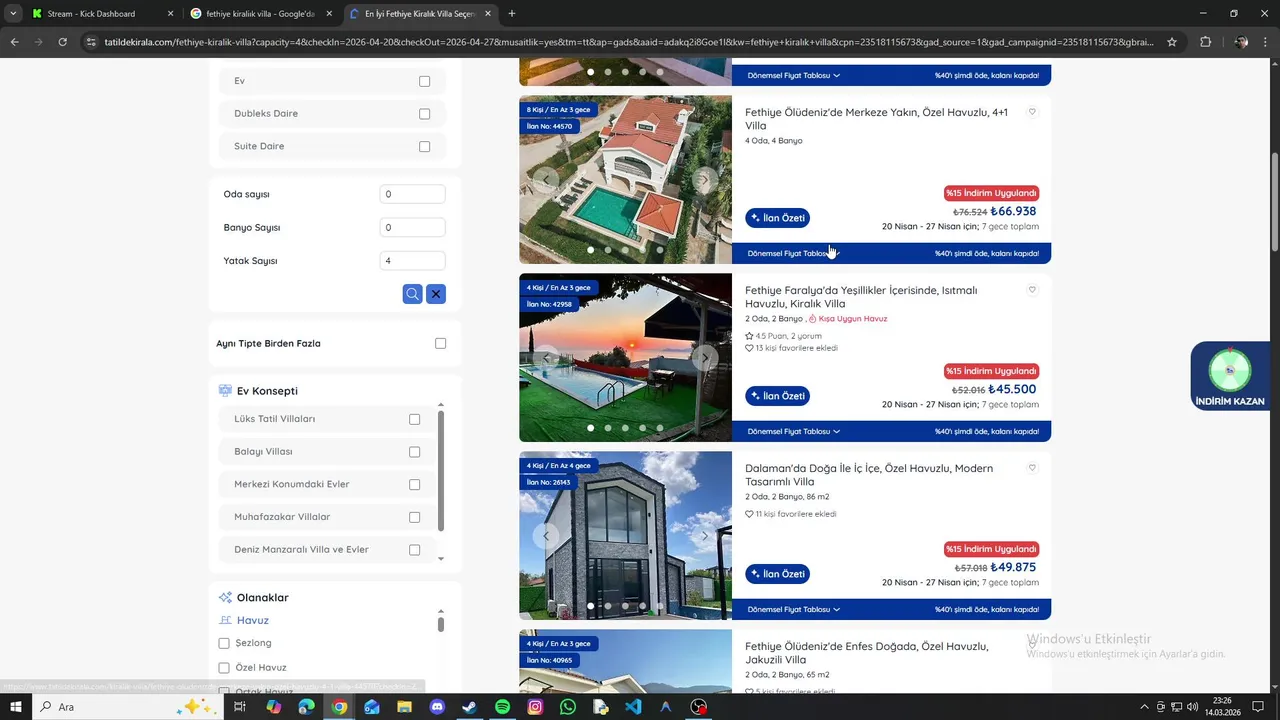This screenshot has height=720, width=1280.
Task: Next photo arrow on Ölüdeniz Merkeze Yakın villa
Action: click(x=705, y=180)
